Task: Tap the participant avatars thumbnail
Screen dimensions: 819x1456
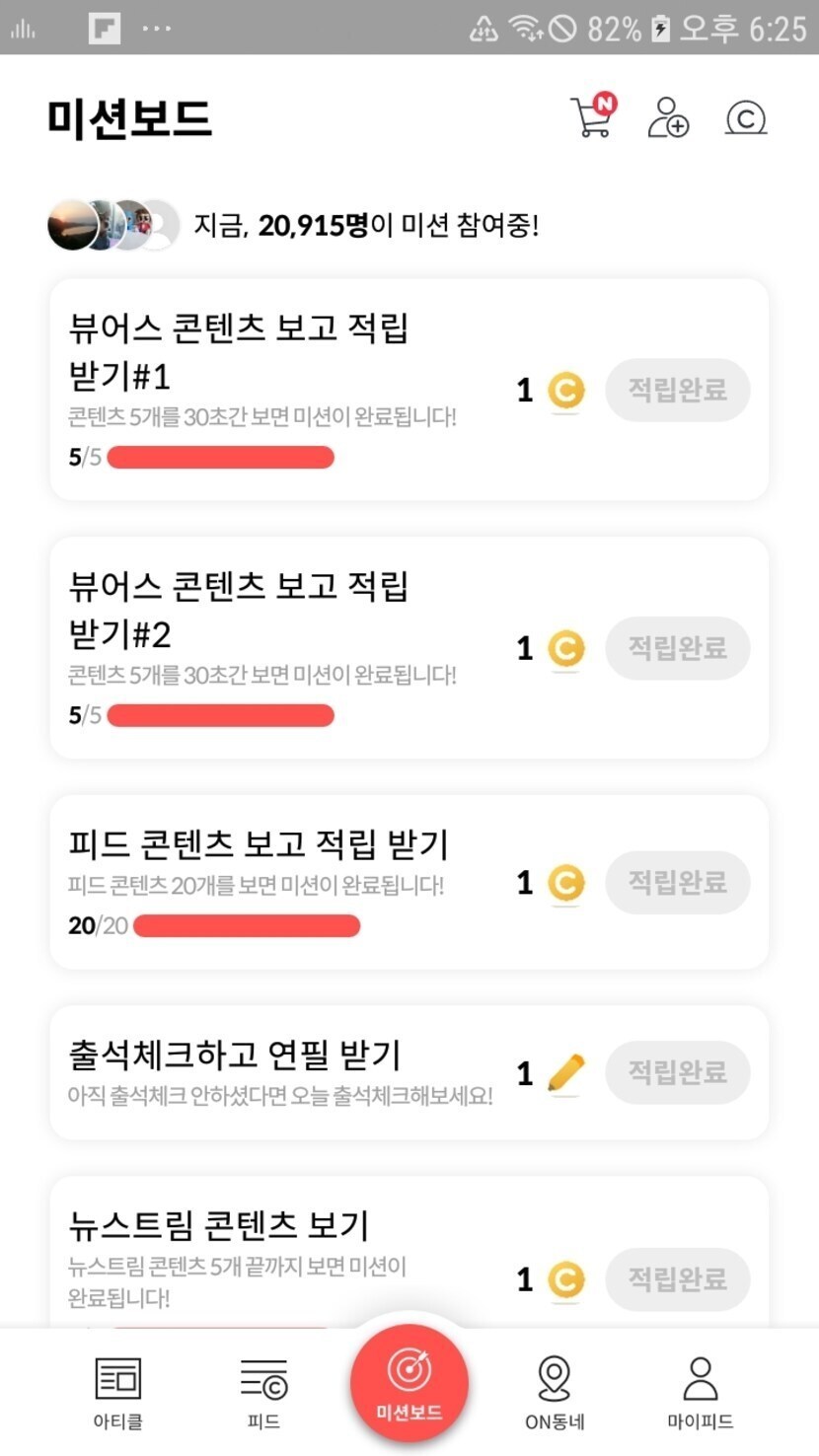Action: point(112,226)
